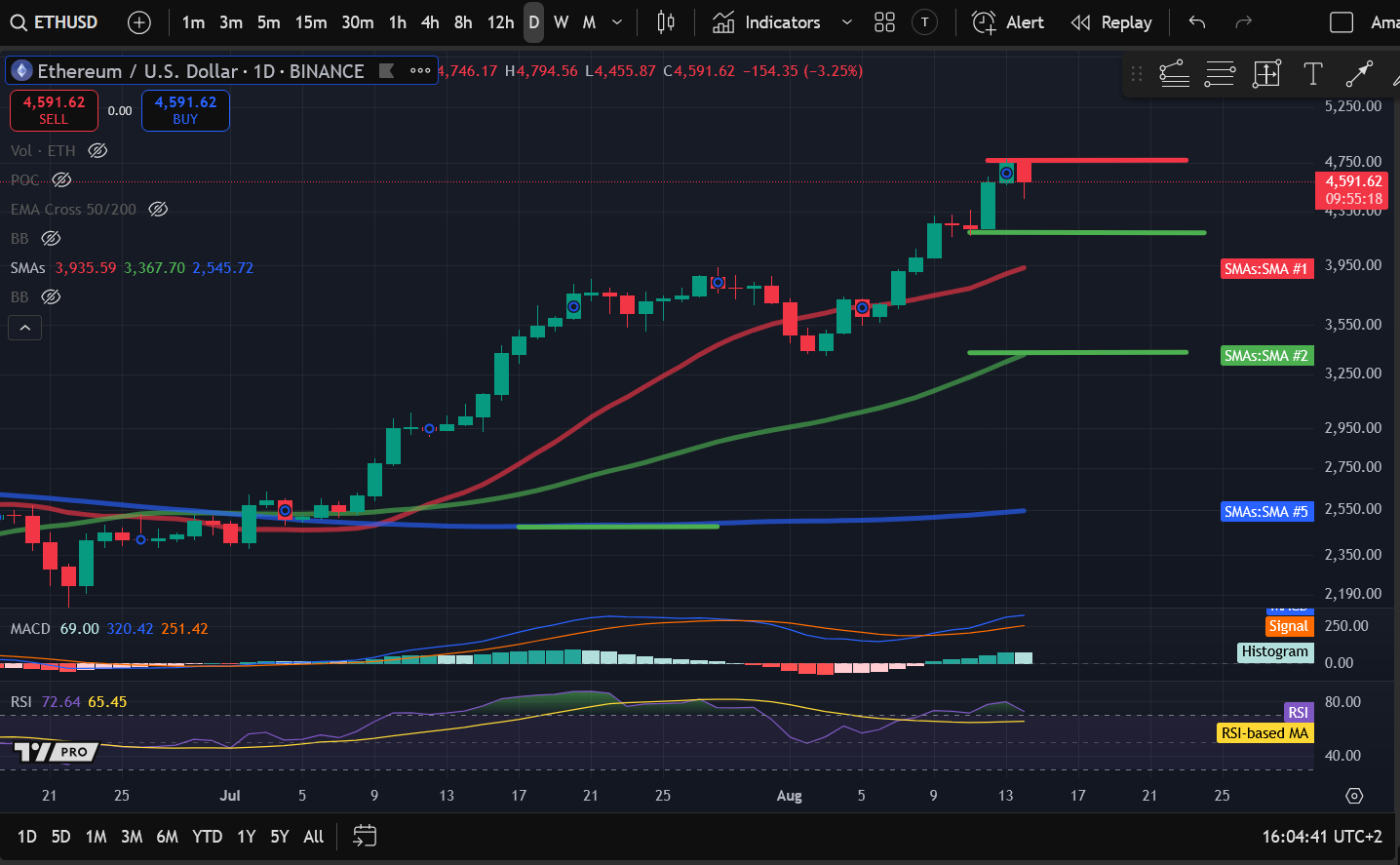Set range to 3M
Viewport: 1400px width, 865px height.
tap(132, 837)
